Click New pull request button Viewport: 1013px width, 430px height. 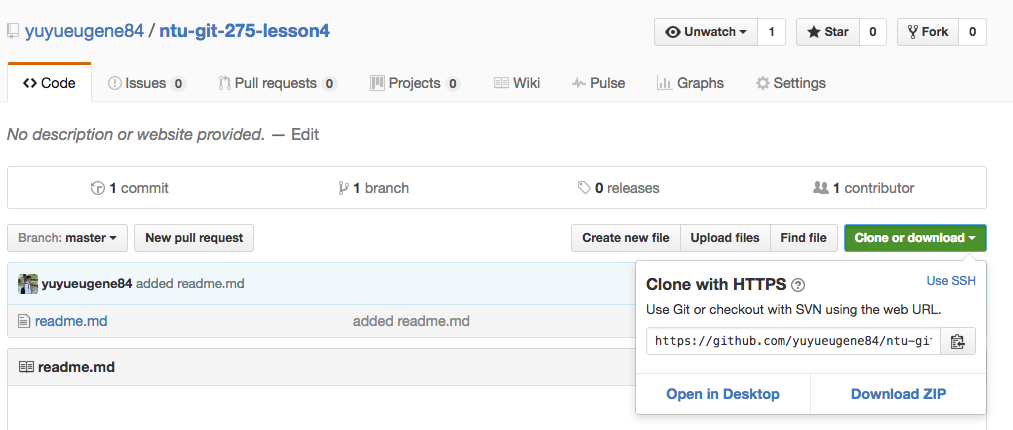point(194,238)
